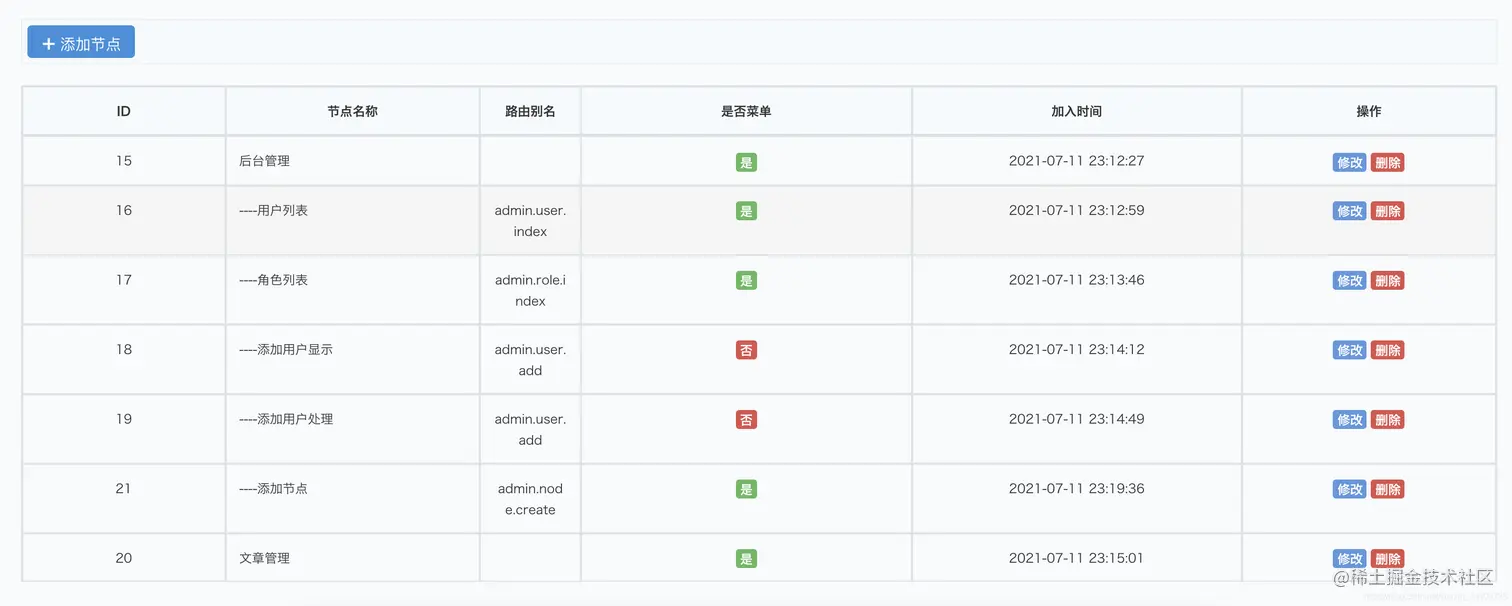The height and width of the screenshot is (606, 1512).
Task: Select the ----用户列表 node name cell
Action: pos(352,220)
